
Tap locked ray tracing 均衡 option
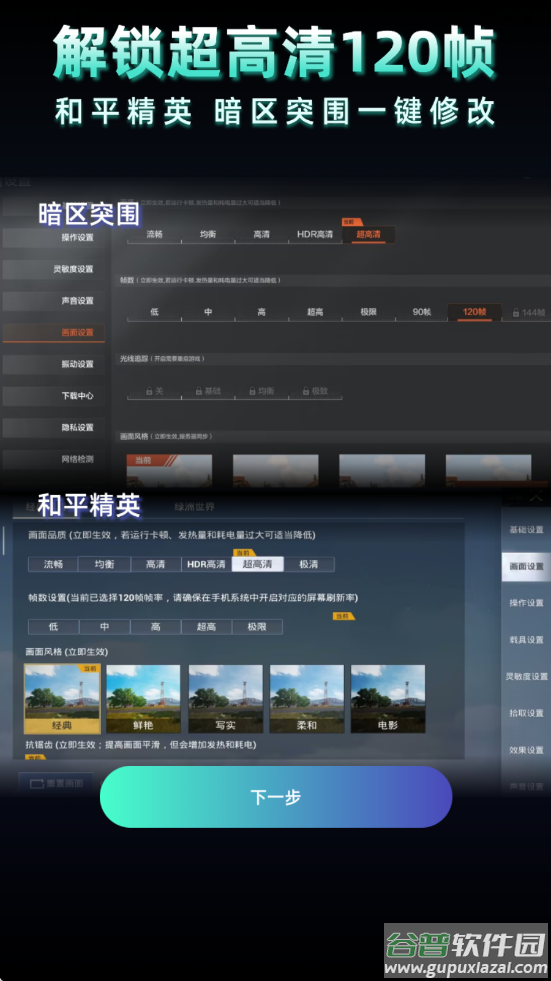point(261,390)
